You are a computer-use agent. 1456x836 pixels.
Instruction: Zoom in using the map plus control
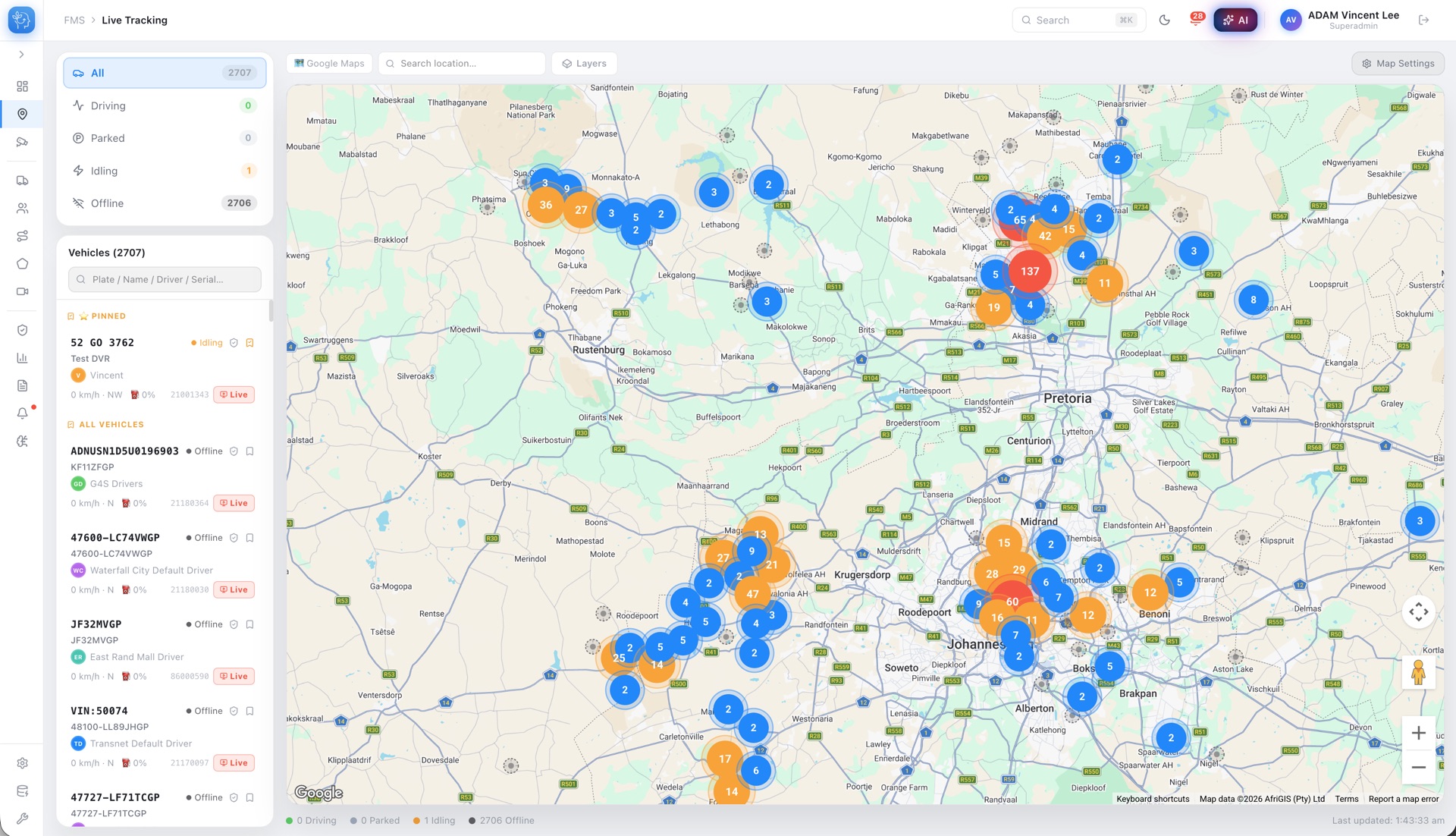pos(1419,732)
